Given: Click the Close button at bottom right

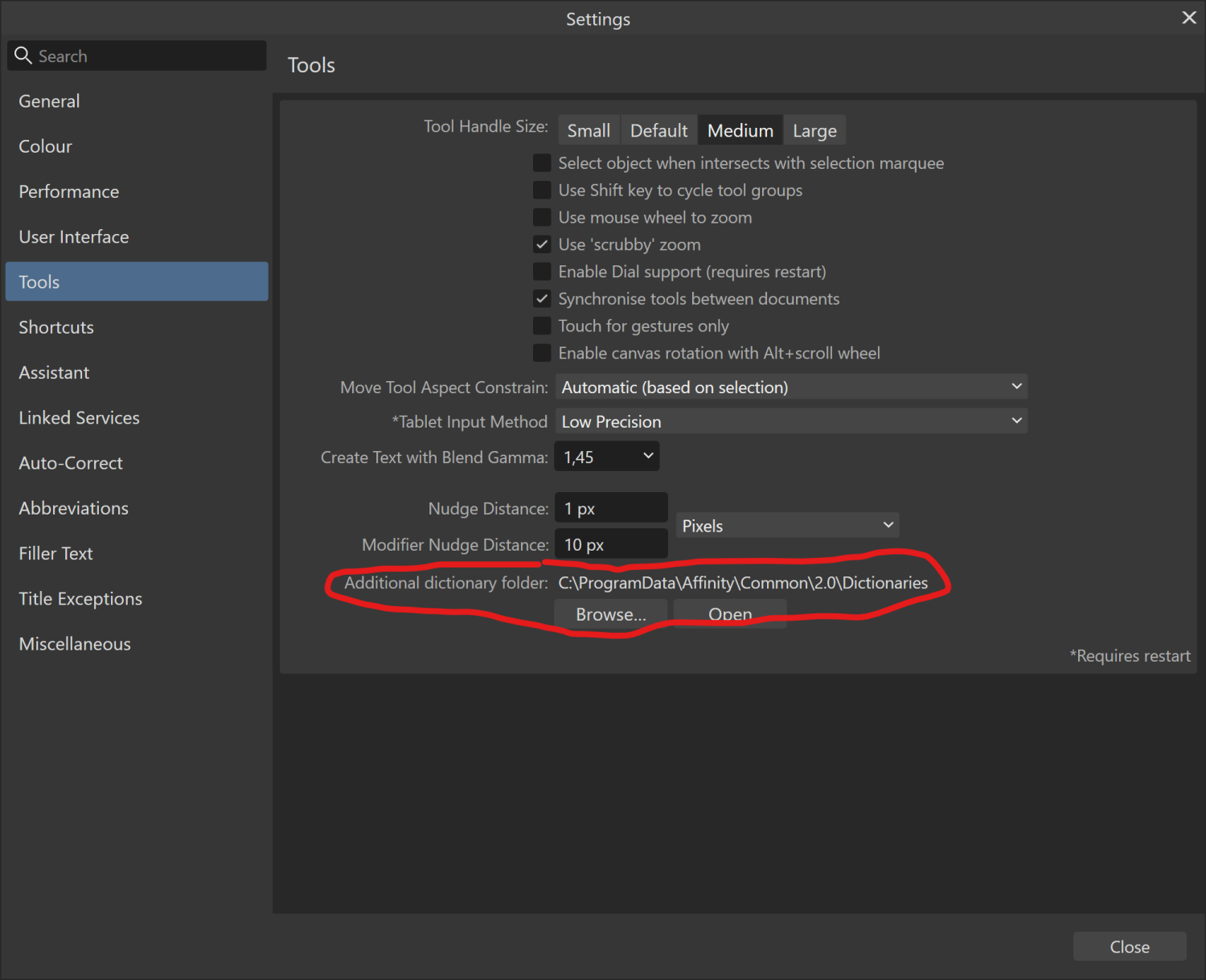Looking at the screenshot, I should [x=1129, y=946].
